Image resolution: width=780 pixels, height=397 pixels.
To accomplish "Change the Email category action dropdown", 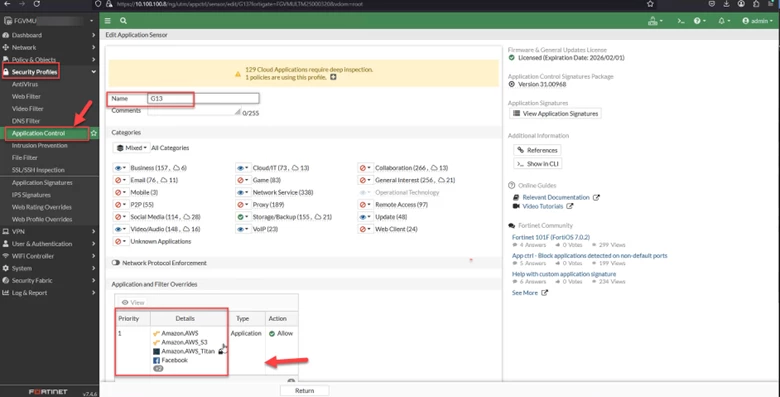I will (121, 180).
